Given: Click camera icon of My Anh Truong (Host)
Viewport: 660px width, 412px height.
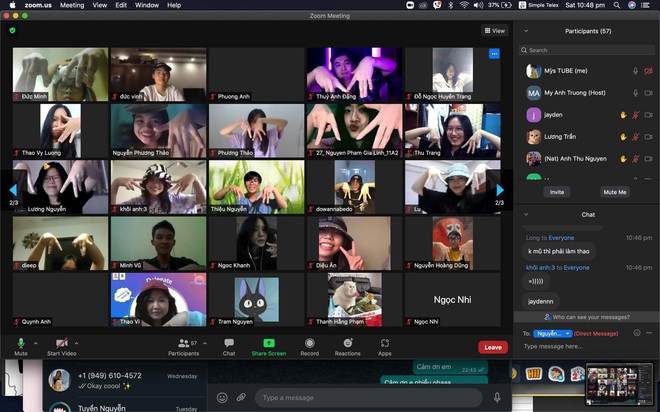Looking at the screenshot, I should pos(648,93).
